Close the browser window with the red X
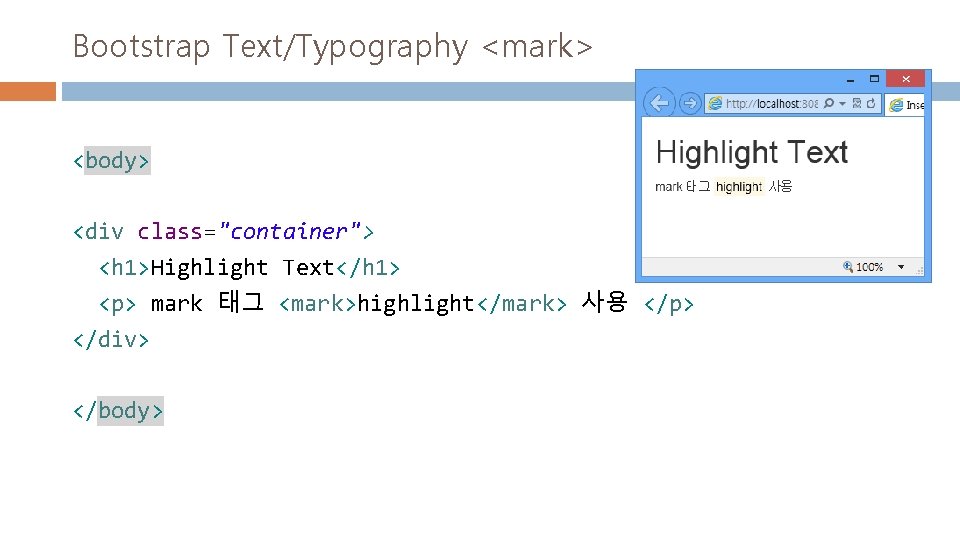Screen dimensions: 960x540 (906, 79)
